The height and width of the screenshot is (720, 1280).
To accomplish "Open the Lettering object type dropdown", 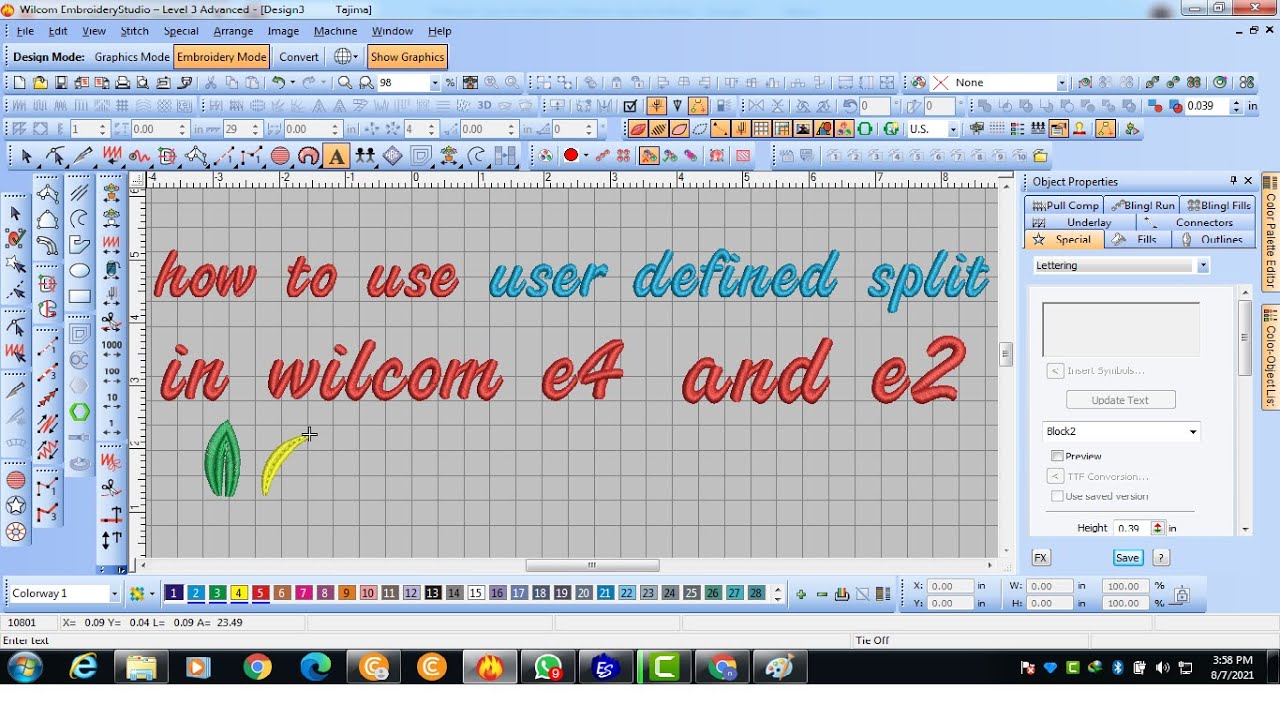I will coord(1203,266).
